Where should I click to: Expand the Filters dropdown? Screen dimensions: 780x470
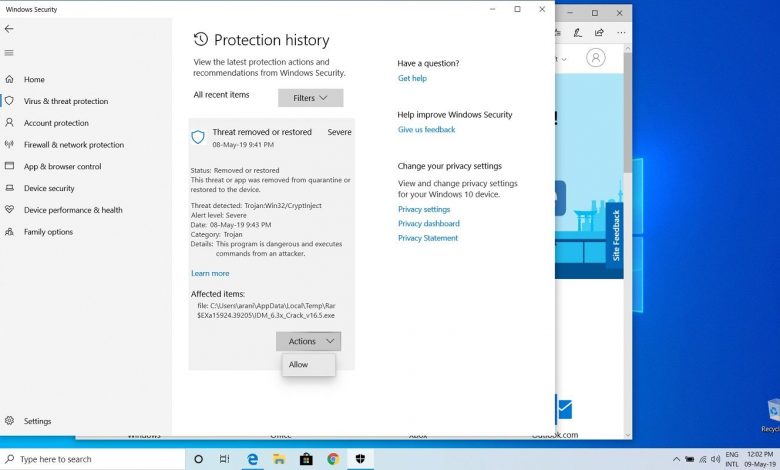(x=310, y=98)
